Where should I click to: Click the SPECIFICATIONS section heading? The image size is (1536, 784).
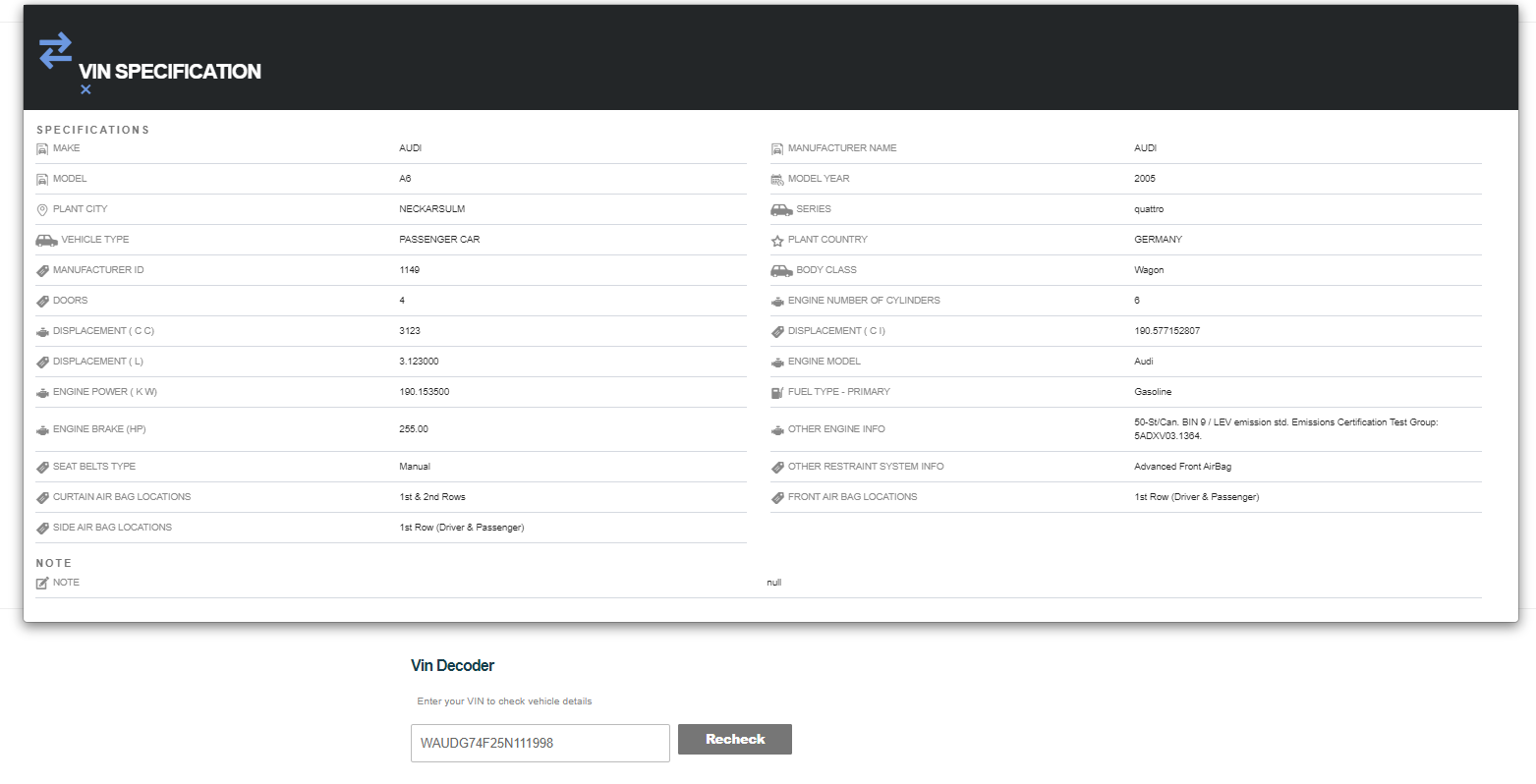pyautogui.click(x=93, y=130)
